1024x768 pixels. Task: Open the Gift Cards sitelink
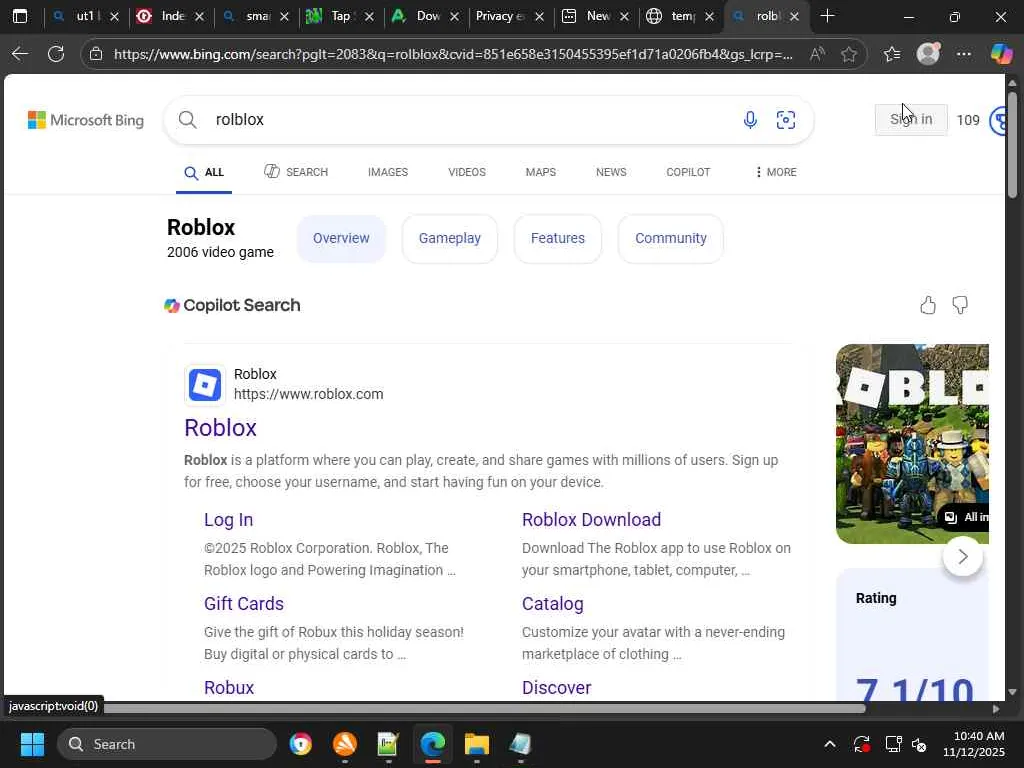pos(244,603)
